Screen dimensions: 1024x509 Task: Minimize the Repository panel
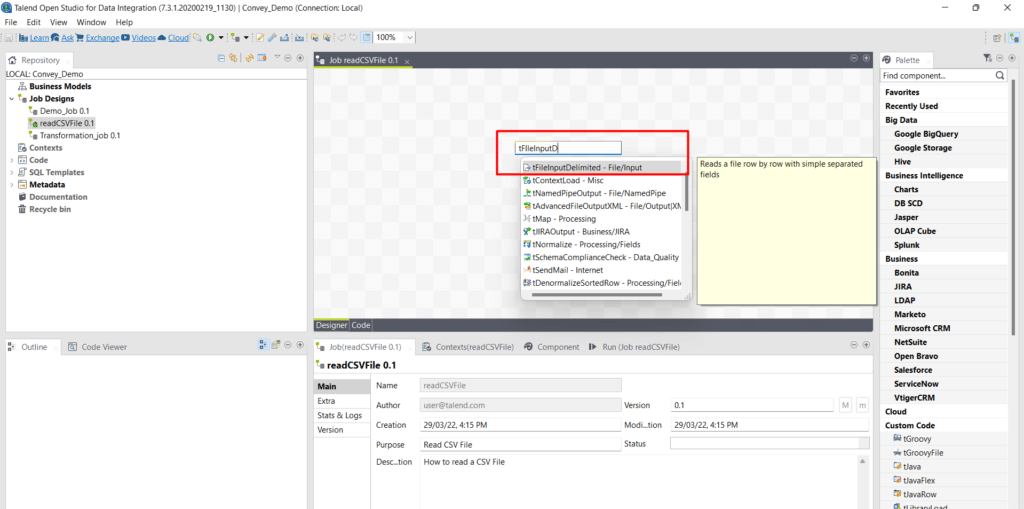[x=288, y=57]
